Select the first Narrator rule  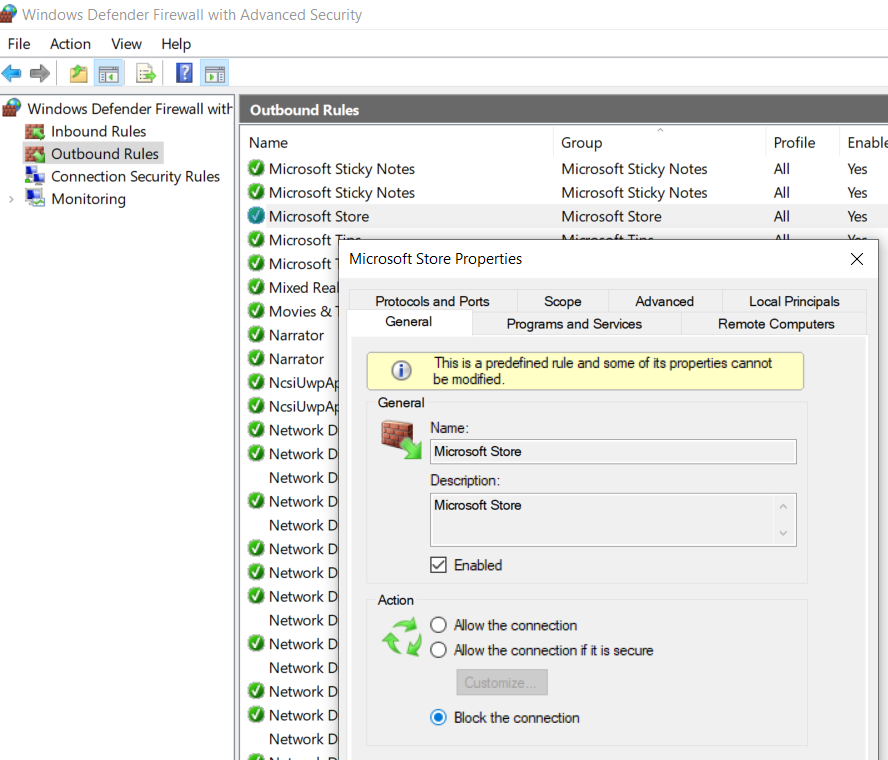point(292,335)
